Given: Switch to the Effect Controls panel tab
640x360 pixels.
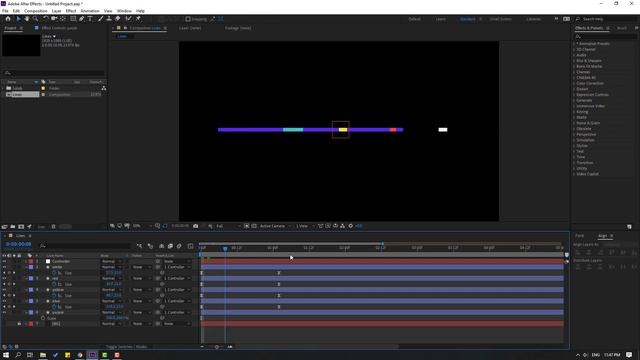Looking at the screenshot, I should 59,28.
